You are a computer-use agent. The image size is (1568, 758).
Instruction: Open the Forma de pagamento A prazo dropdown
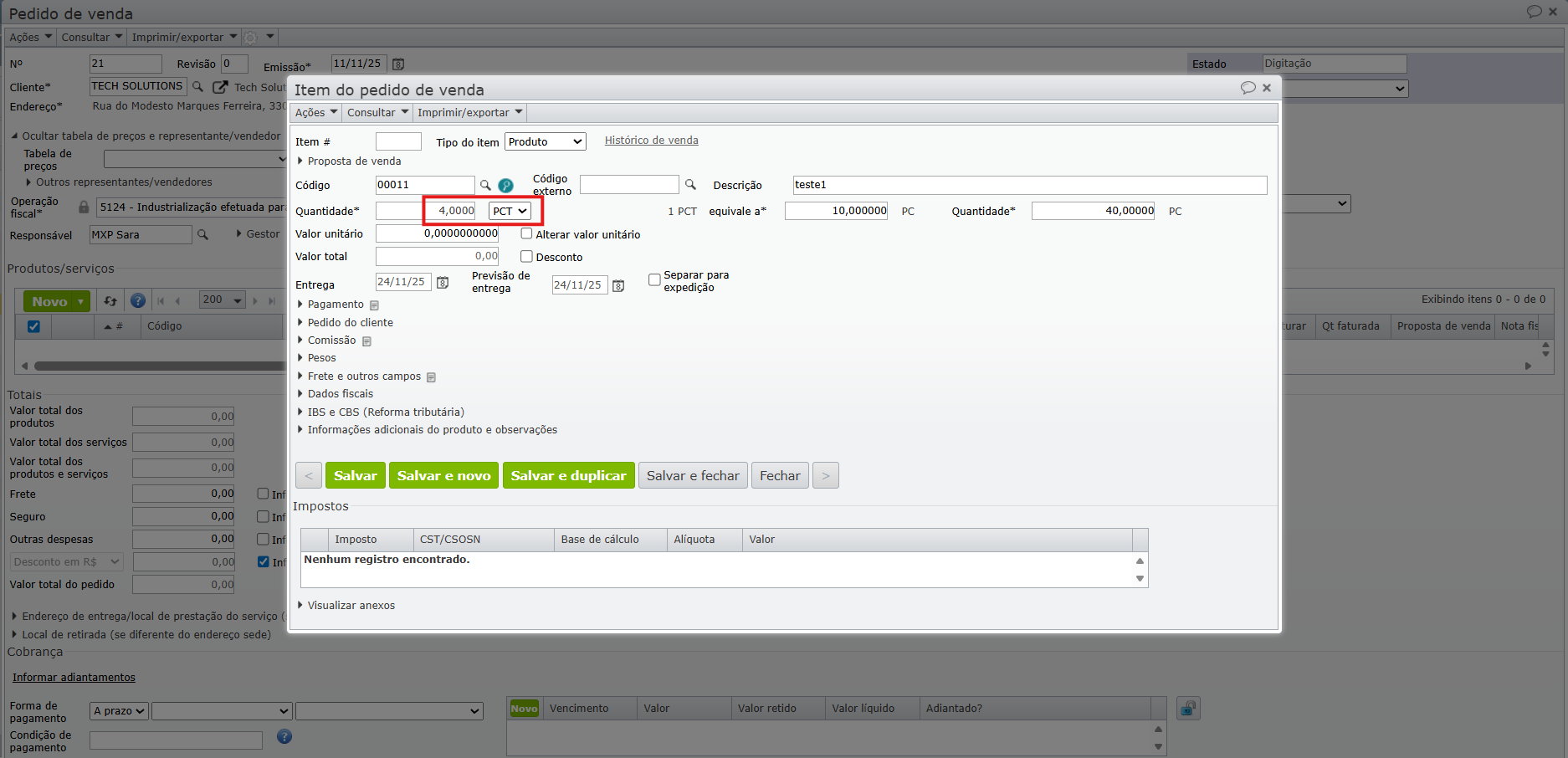[119, 711]
